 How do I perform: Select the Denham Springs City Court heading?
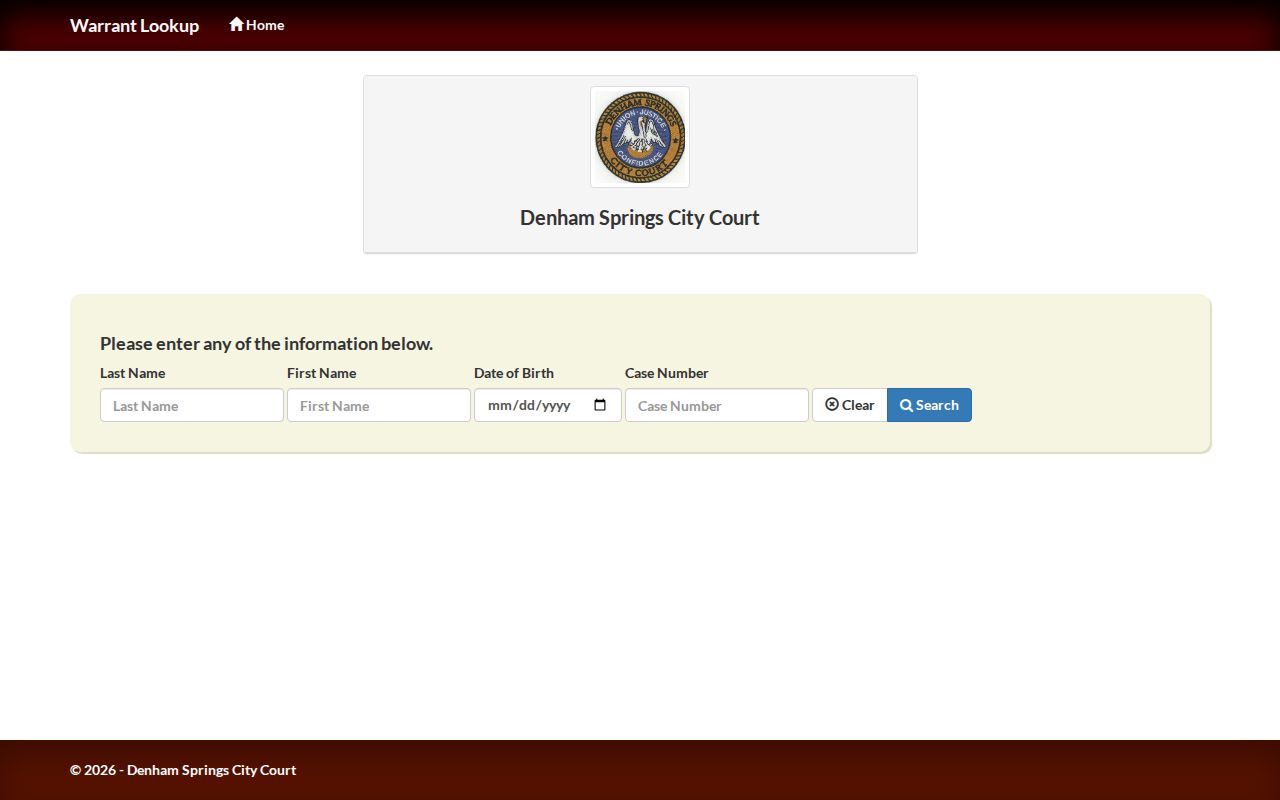640,218
